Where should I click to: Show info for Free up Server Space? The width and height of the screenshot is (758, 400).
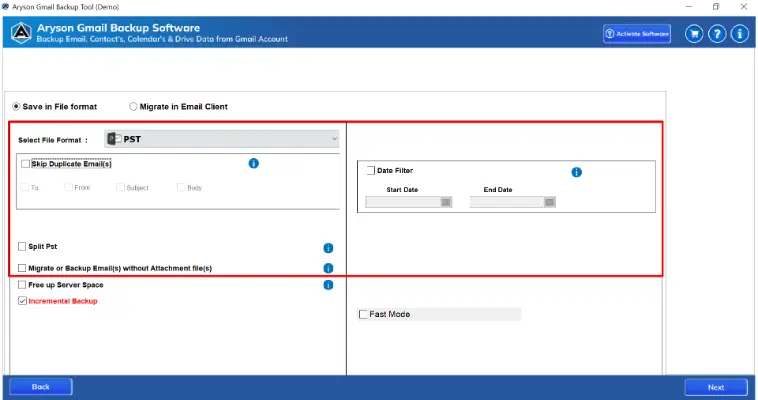point(328,285)
